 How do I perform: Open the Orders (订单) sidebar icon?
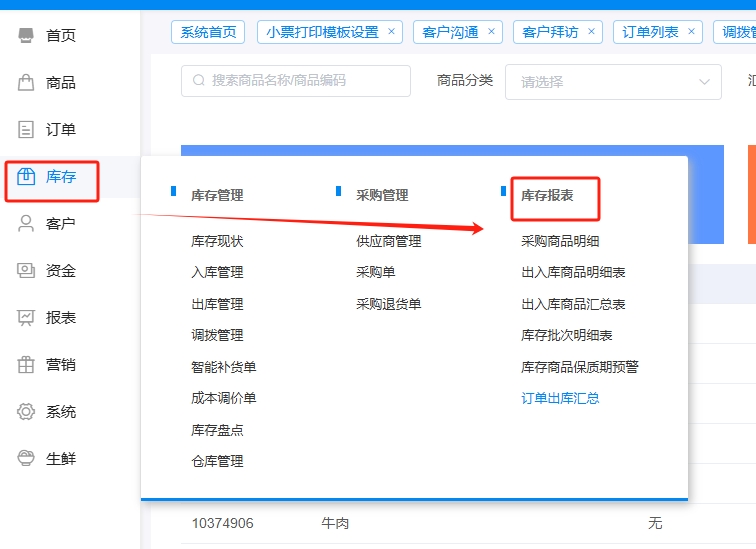(x=27, y=130)
